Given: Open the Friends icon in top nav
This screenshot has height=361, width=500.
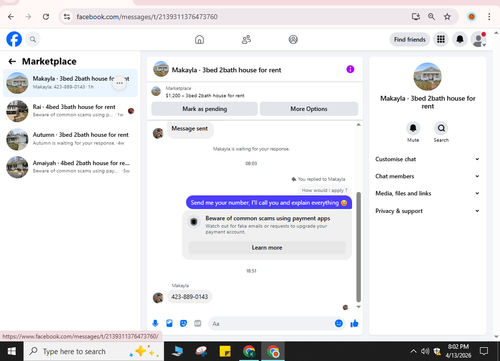Looking at the screenshot, I should [246, 40].
